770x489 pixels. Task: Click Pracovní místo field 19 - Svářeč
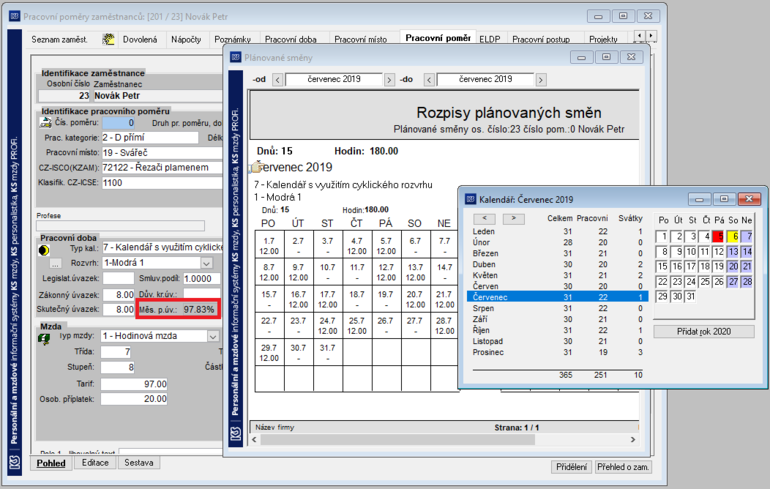162,153
